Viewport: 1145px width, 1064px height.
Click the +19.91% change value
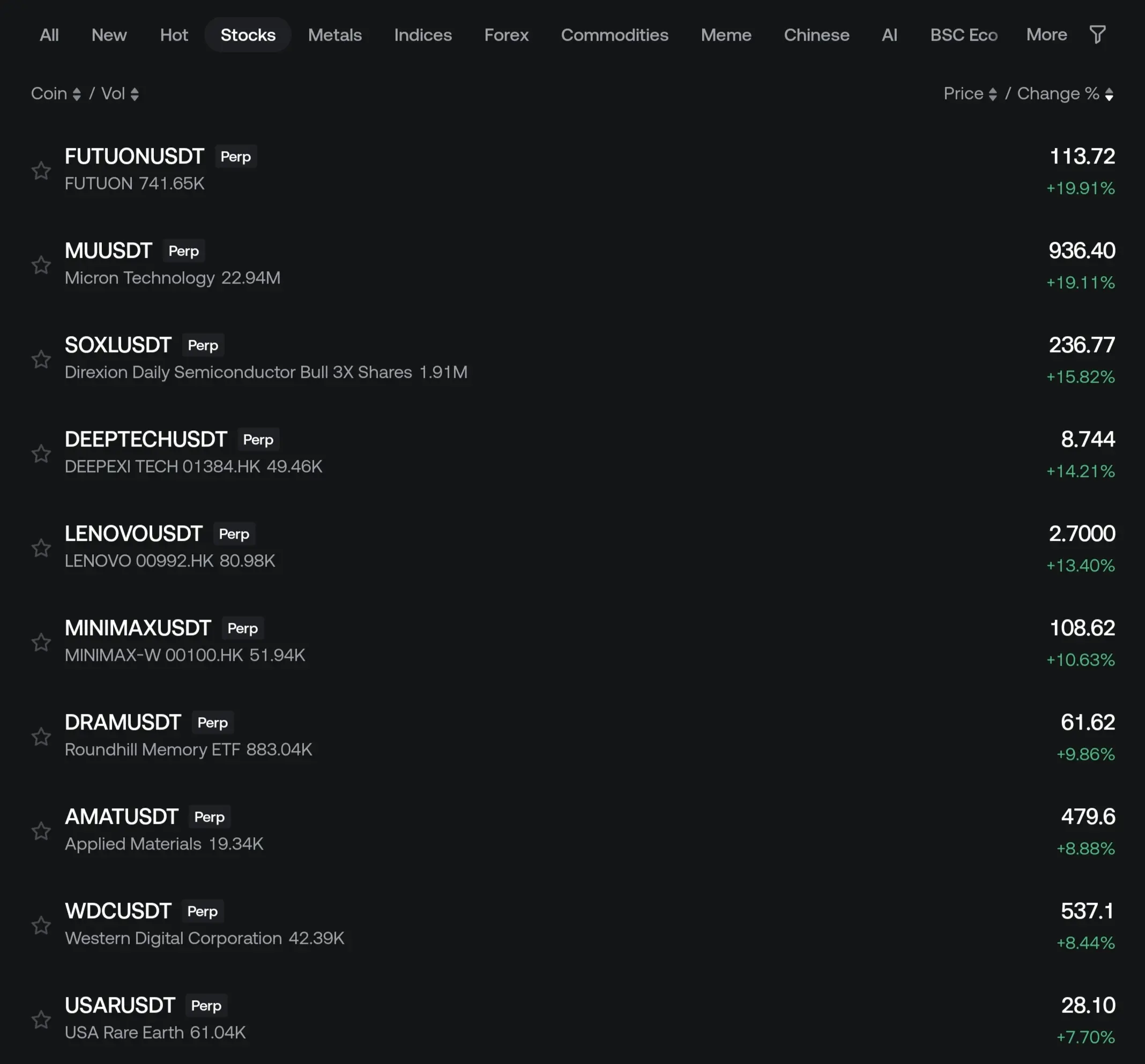click(1081, 188)
